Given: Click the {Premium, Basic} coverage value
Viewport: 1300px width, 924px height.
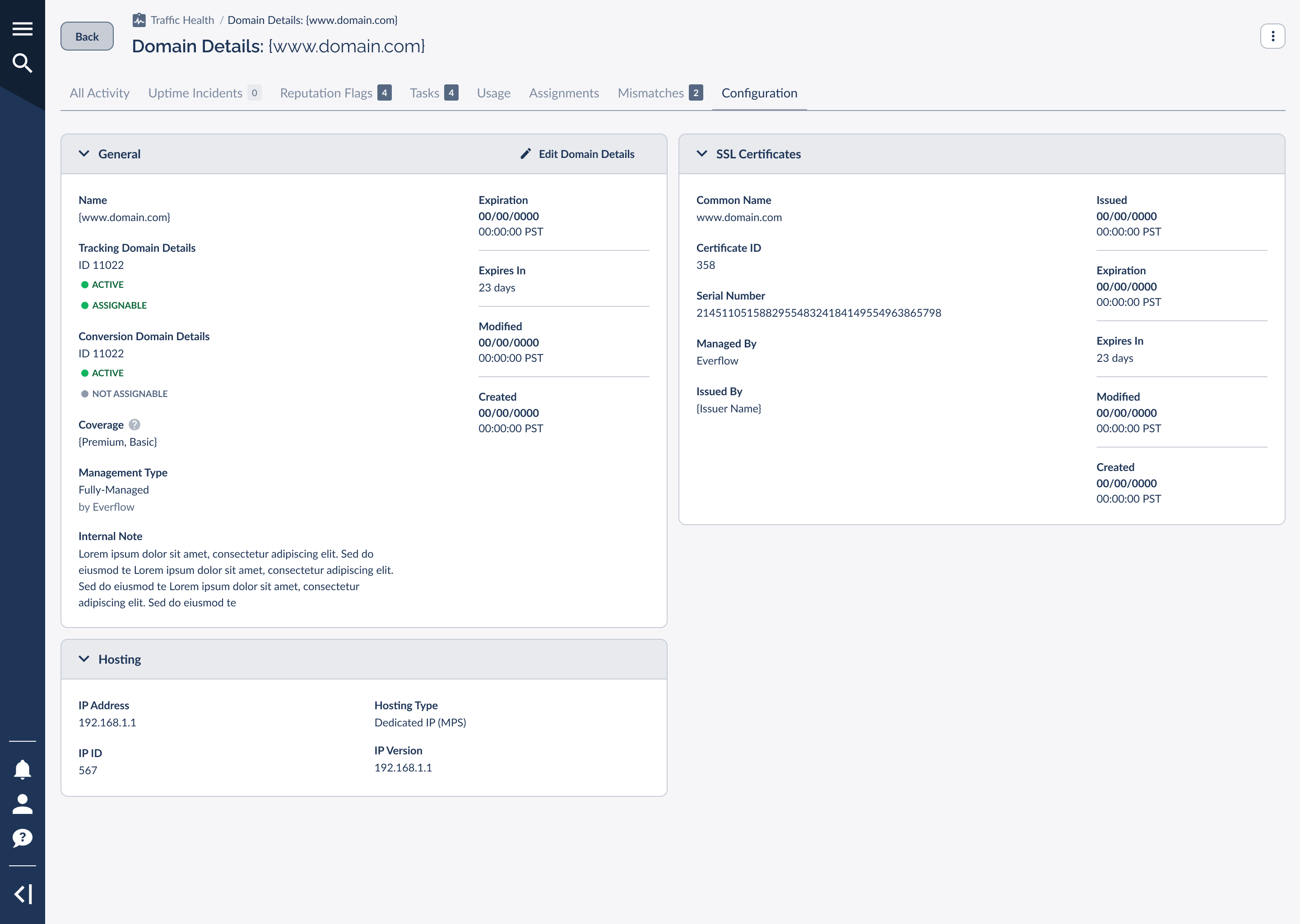Looking at the screenshot, I should (118, 442).
